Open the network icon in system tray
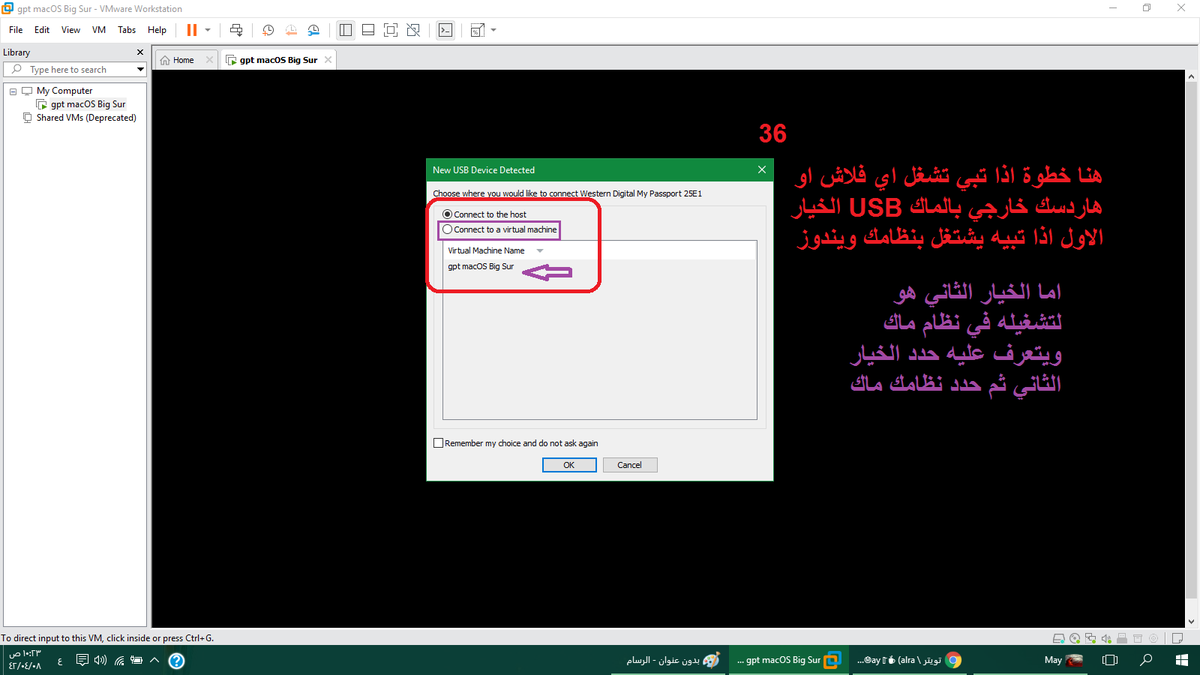The height and width of the screenshot is (675, 1200). point(119,660)
